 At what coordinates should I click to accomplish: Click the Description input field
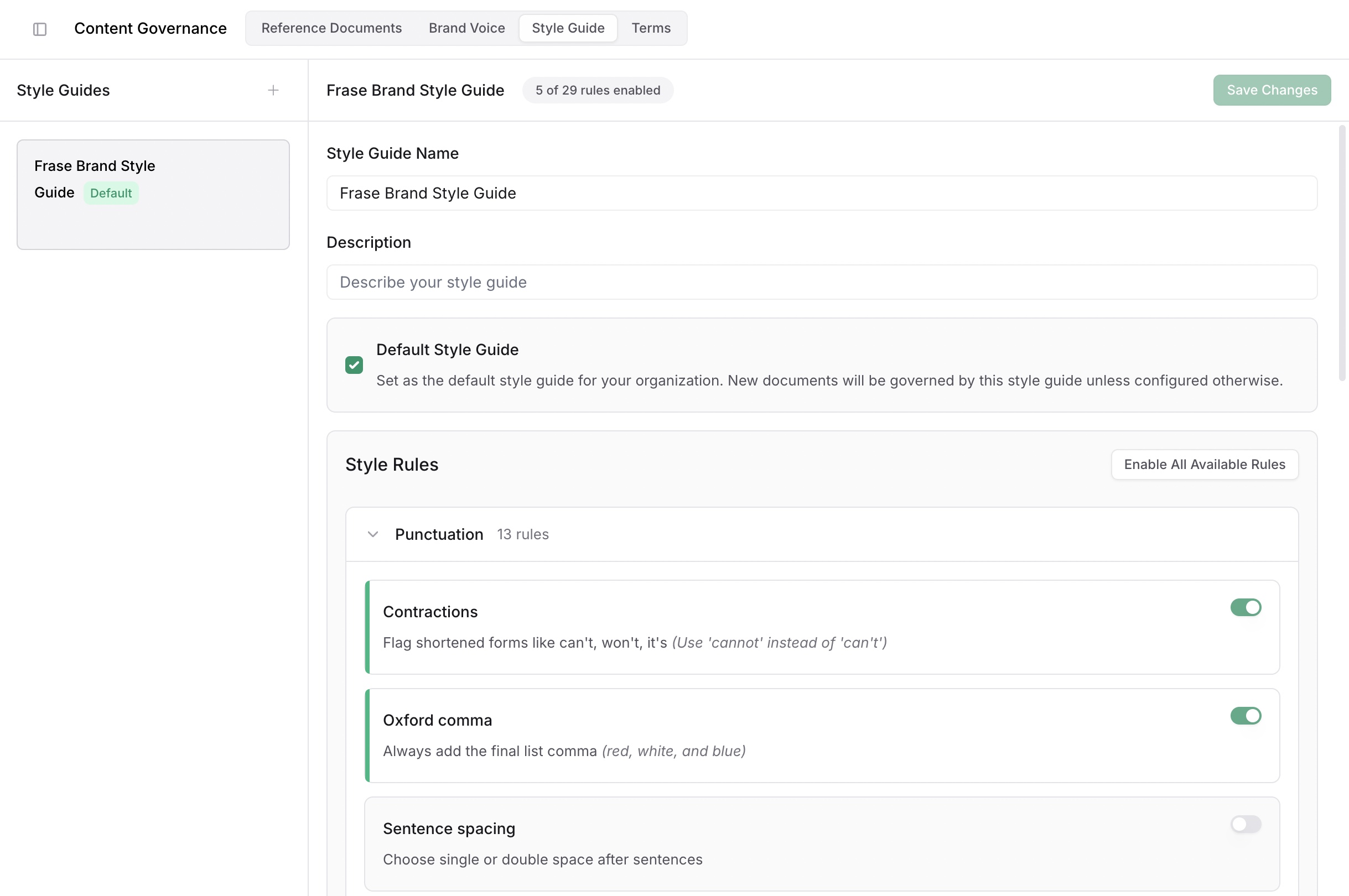pos(822,282)
